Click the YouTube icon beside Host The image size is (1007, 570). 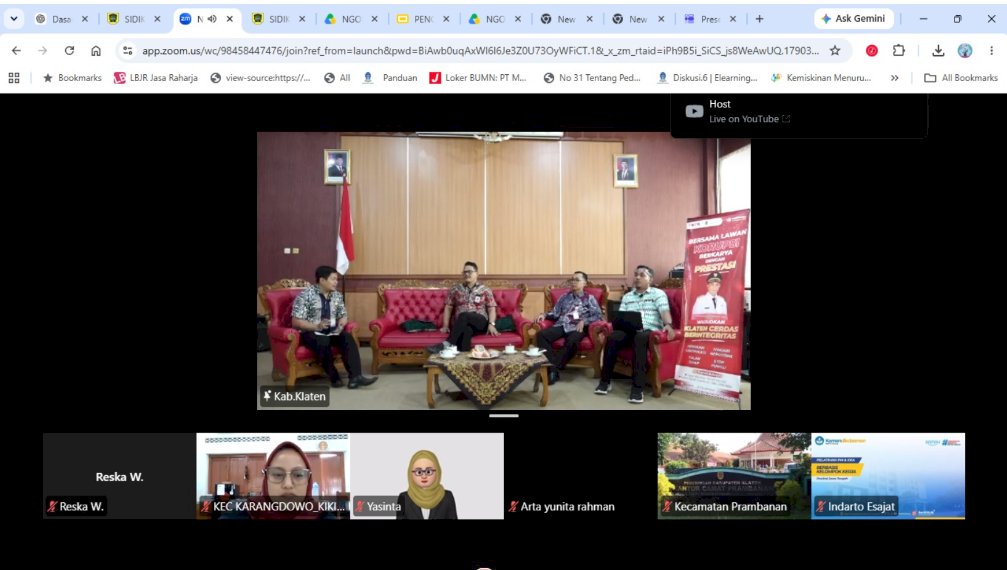click(x=694, y=112)
